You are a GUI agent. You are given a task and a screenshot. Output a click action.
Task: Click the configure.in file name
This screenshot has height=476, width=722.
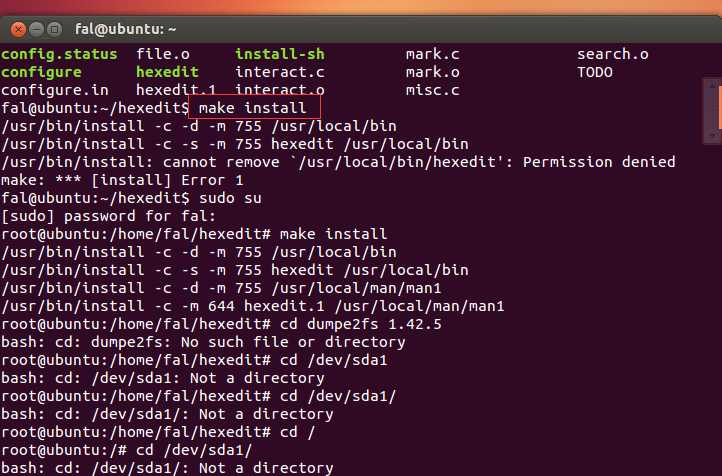click(x=50, y=90)
